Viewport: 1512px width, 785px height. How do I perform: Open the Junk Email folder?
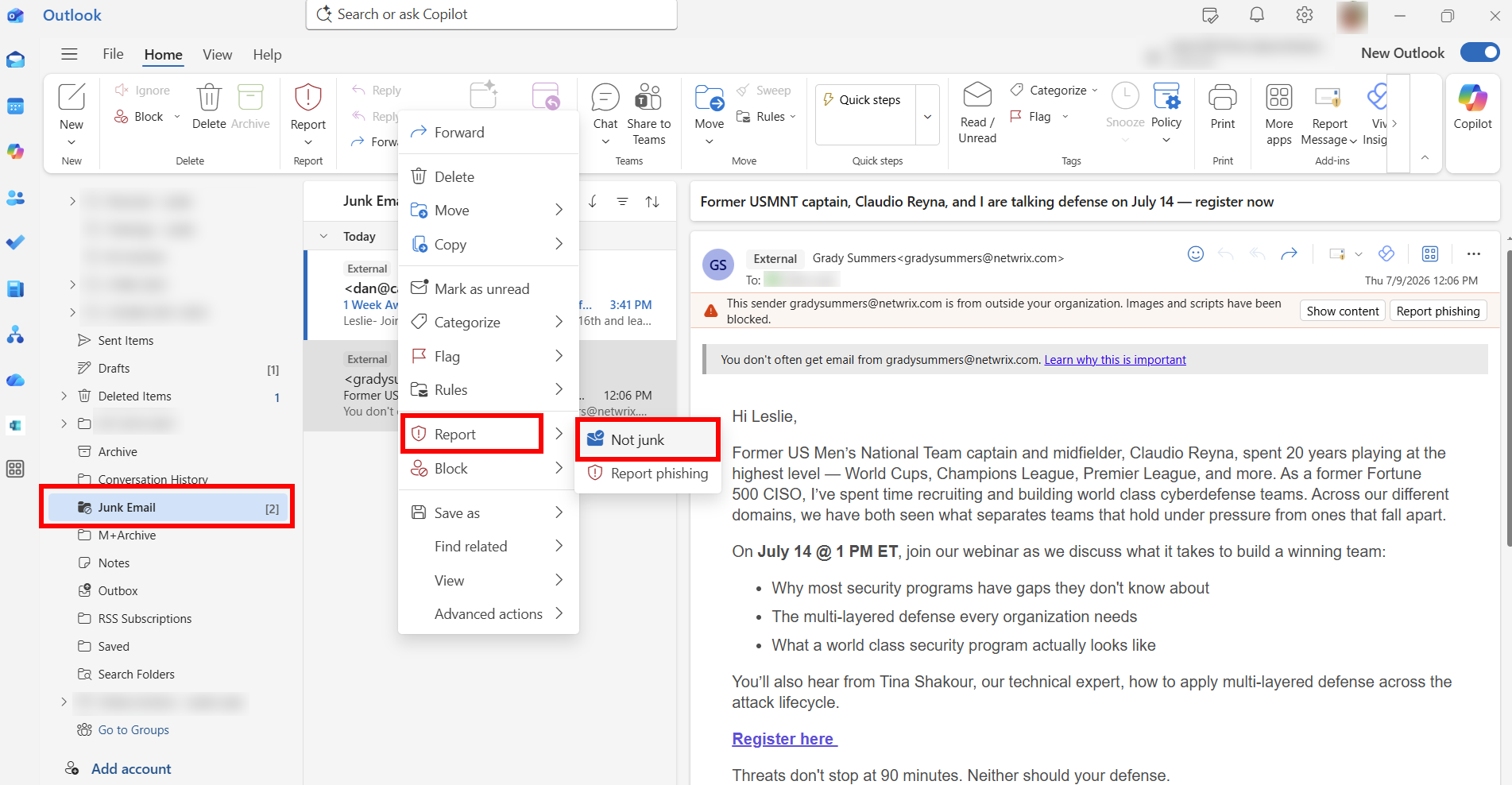pyautogui.click(x=168, y=508)
